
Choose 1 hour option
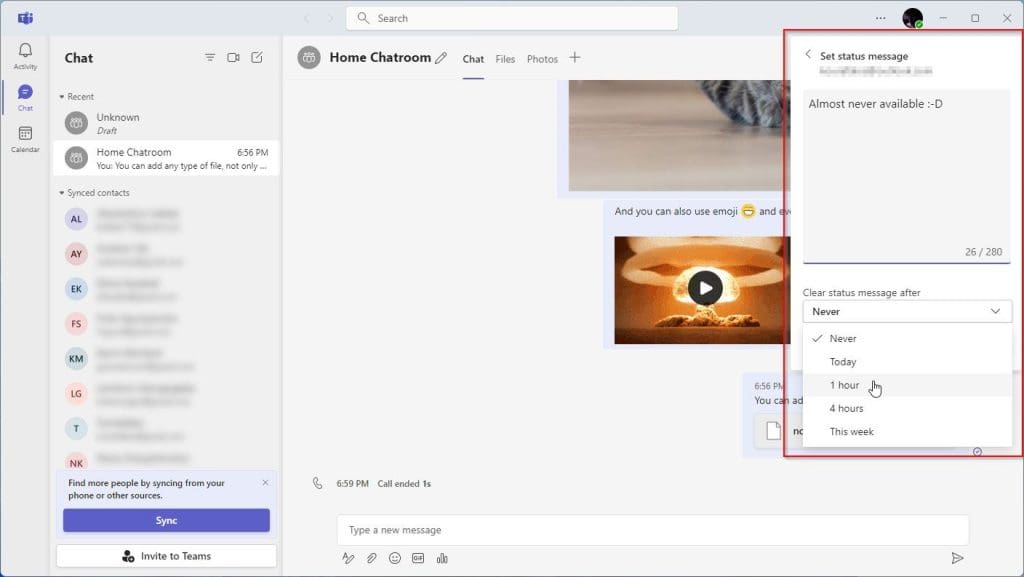[906, 385]
